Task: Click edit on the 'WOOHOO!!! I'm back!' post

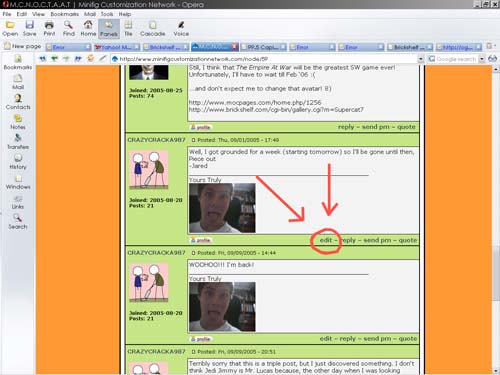Action: (326, 339)
